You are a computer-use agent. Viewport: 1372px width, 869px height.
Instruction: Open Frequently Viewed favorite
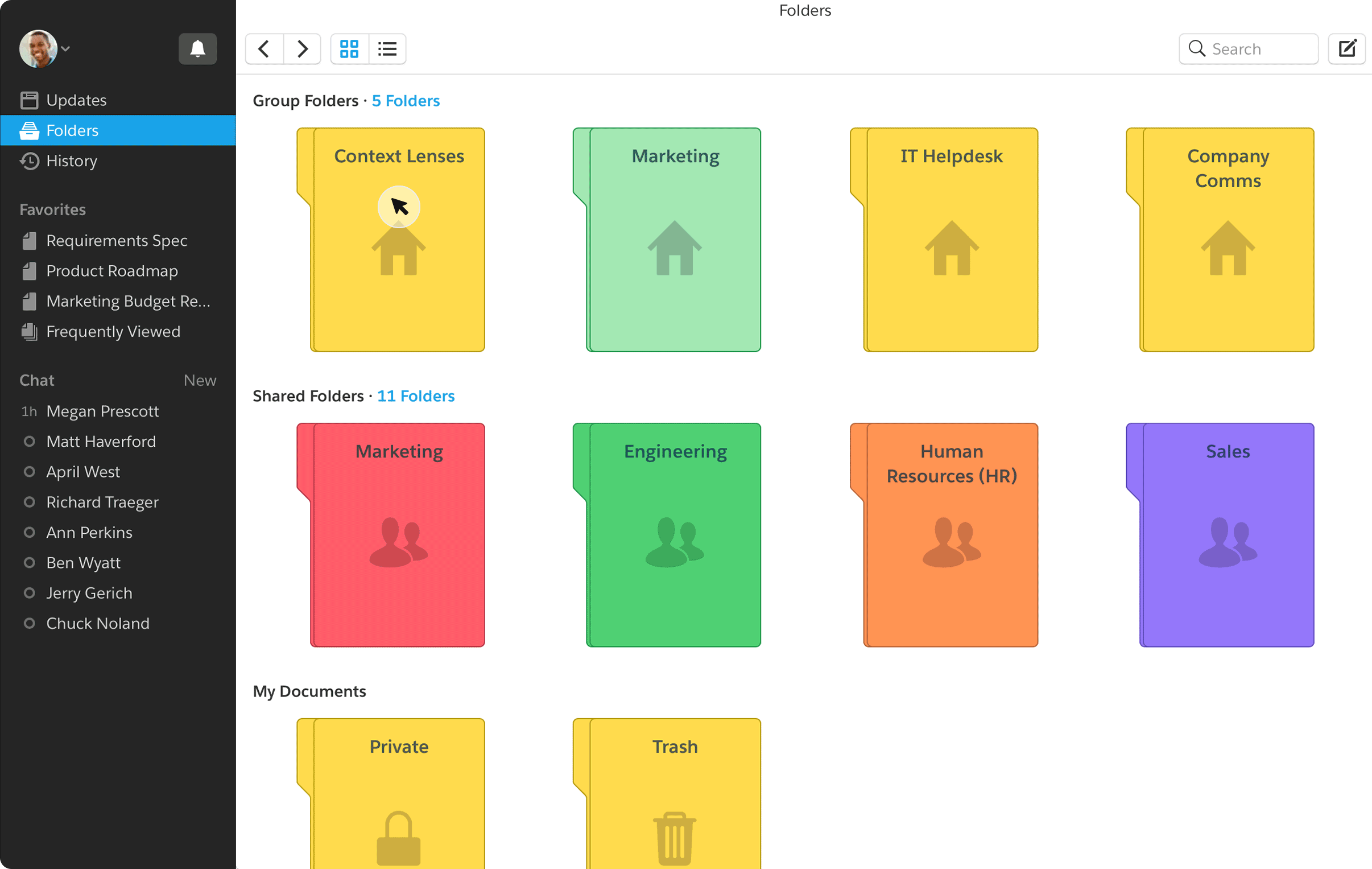pos(118,331)
